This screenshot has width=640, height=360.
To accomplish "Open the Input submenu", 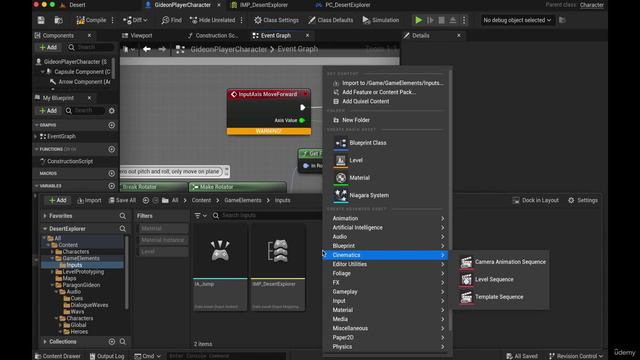I will [x=386, y=301].
